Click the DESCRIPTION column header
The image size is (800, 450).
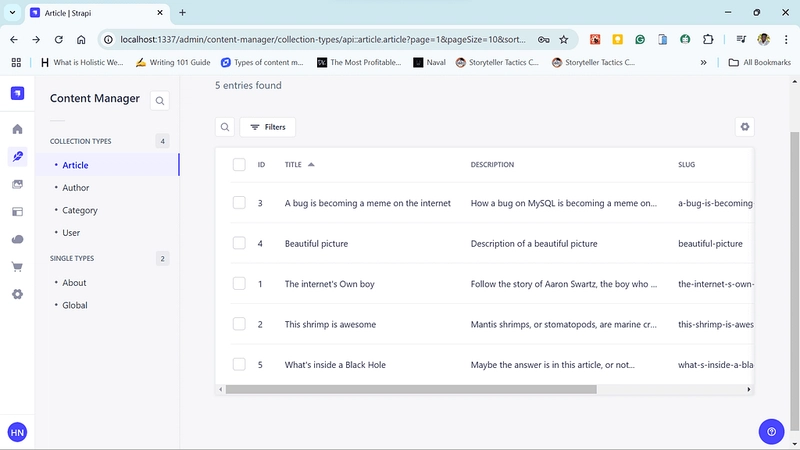click(492, 165)
